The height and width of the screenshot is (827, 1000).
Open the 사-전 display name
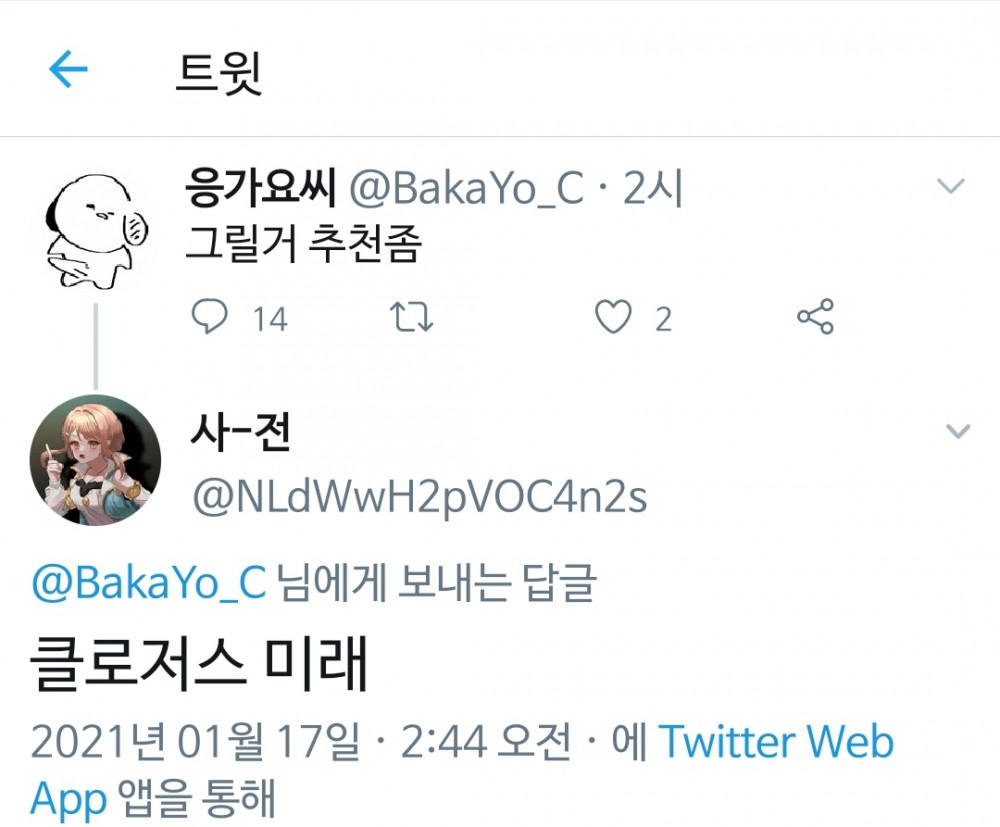pos(240,432)
